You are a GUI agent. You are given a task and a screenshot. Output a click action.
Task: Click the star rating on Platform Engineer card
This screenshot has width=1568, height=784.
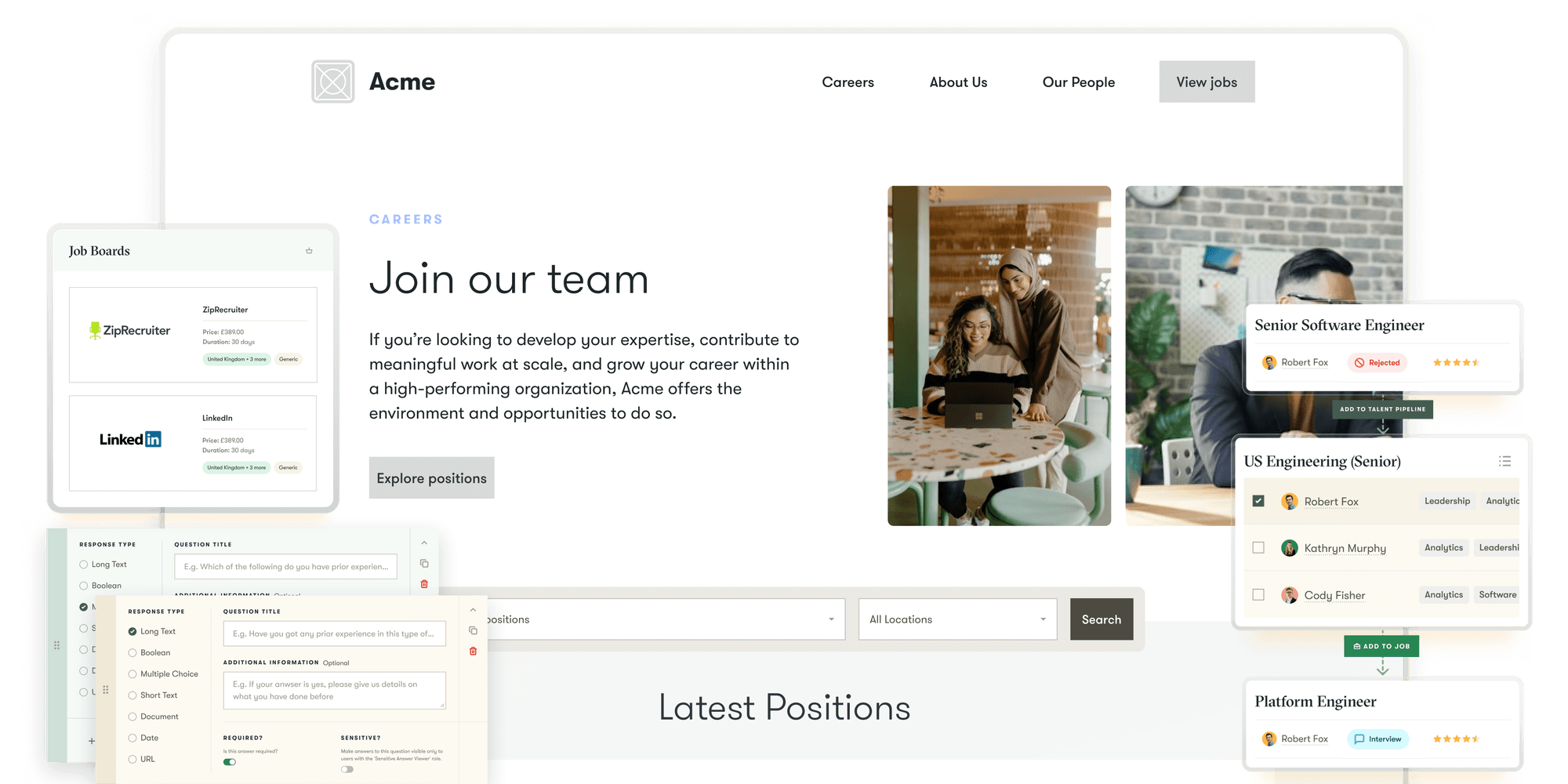click(x=1456, y=739)
